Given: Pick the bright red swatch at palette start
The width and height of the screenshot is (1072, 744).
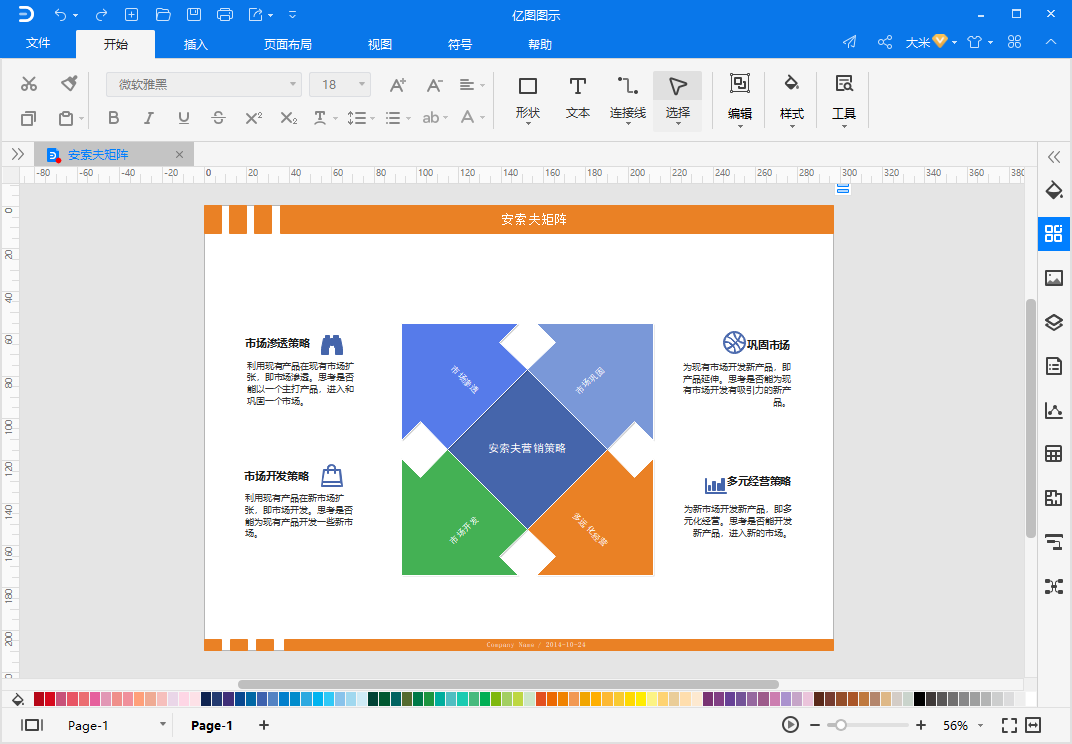Looking at the screenshot, I should (50, 699).
